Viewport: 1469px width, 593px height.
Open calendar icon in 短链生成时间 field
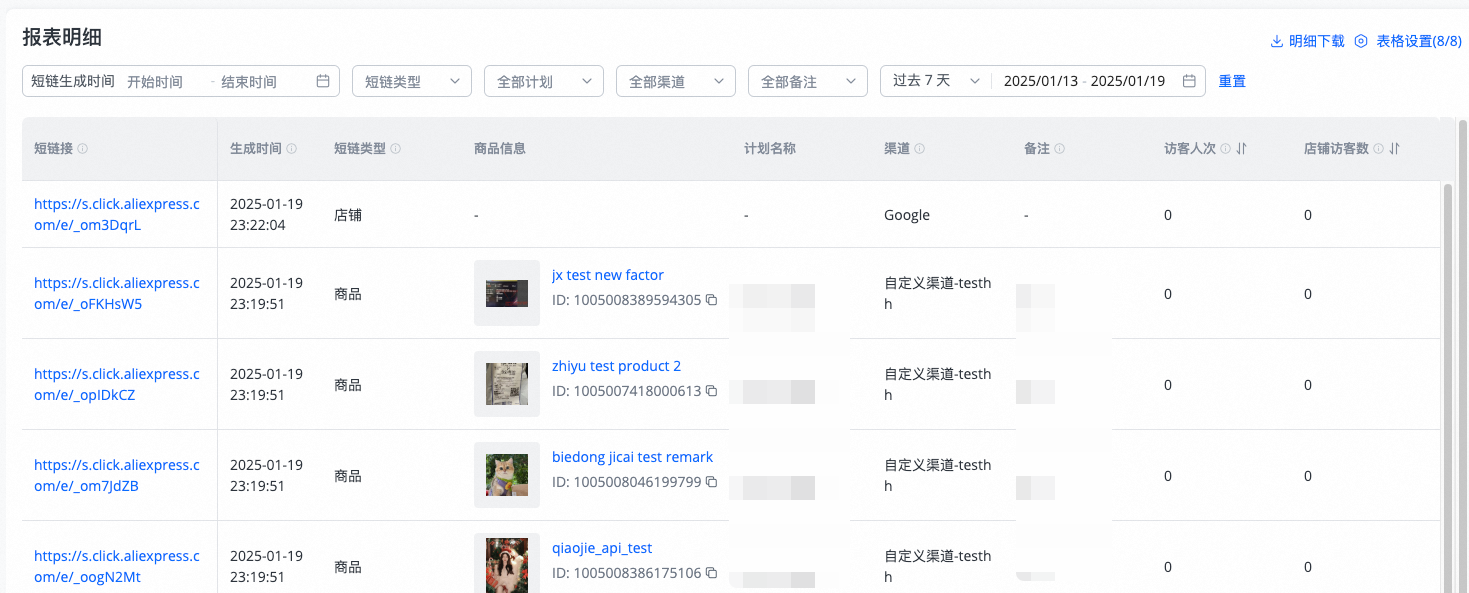coord(323,81)
